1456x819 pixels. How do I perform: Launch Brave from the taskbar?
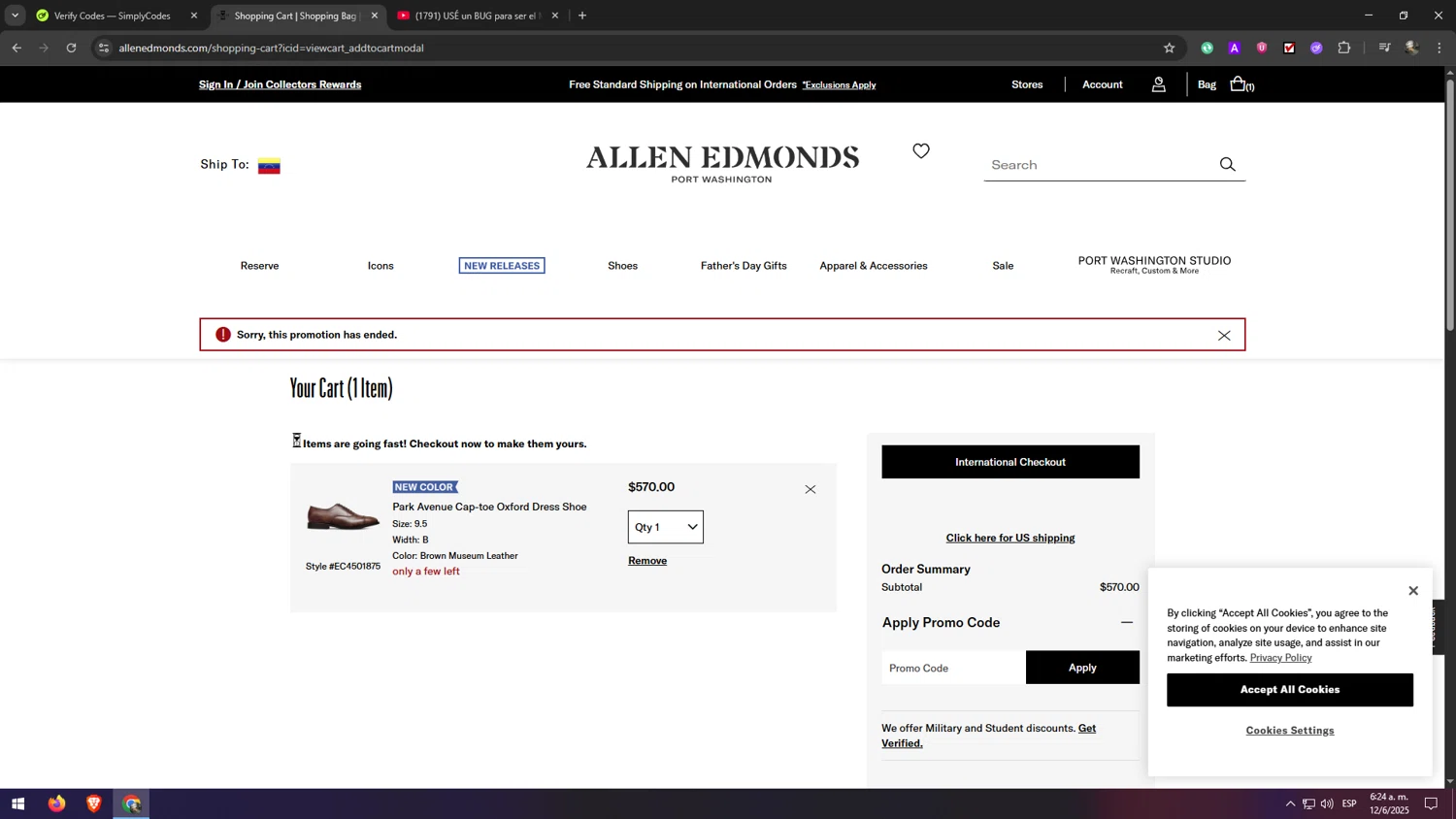[x=94, y=803]
